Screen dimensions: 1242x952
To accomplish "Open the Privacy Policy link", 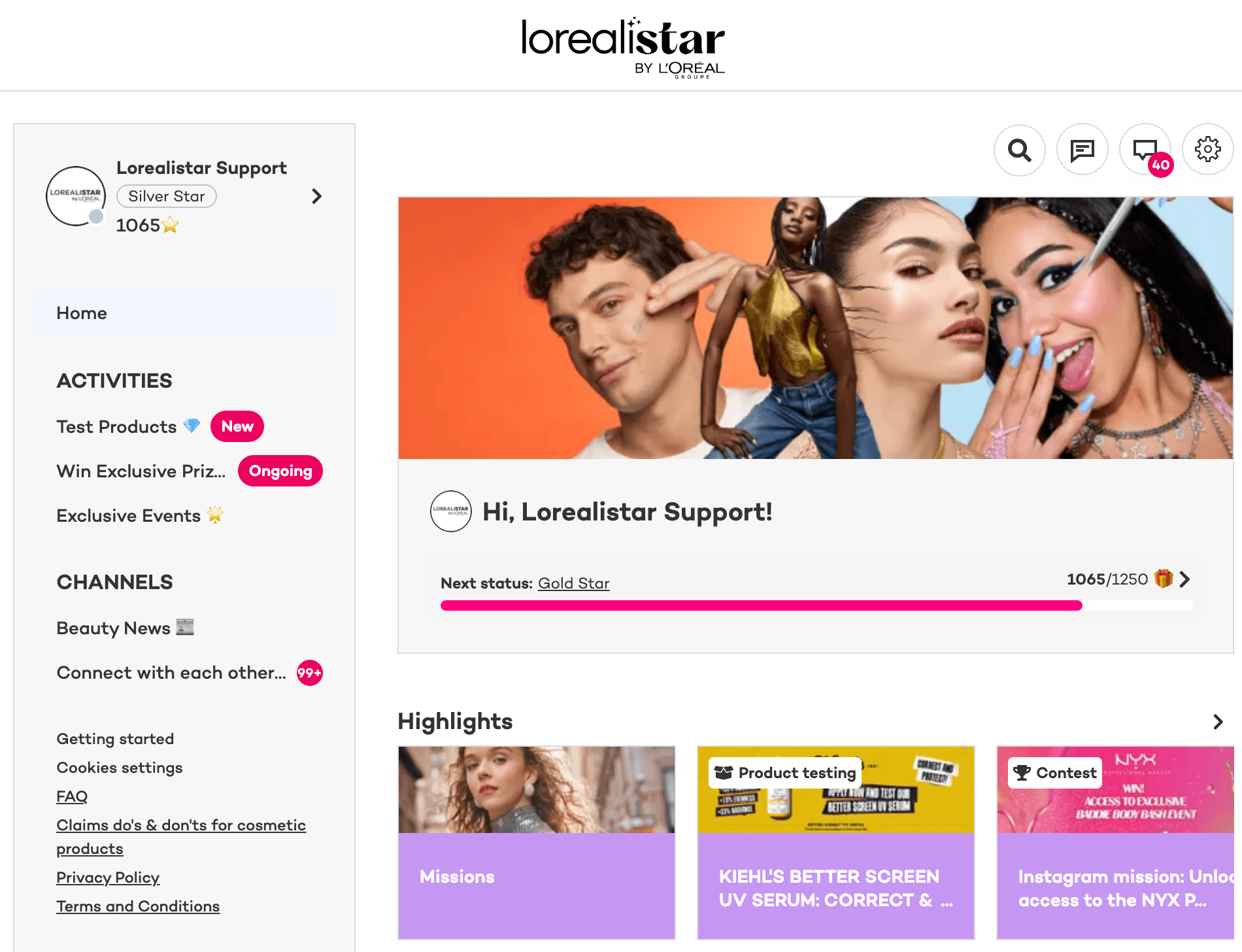I will pos(108,877).
